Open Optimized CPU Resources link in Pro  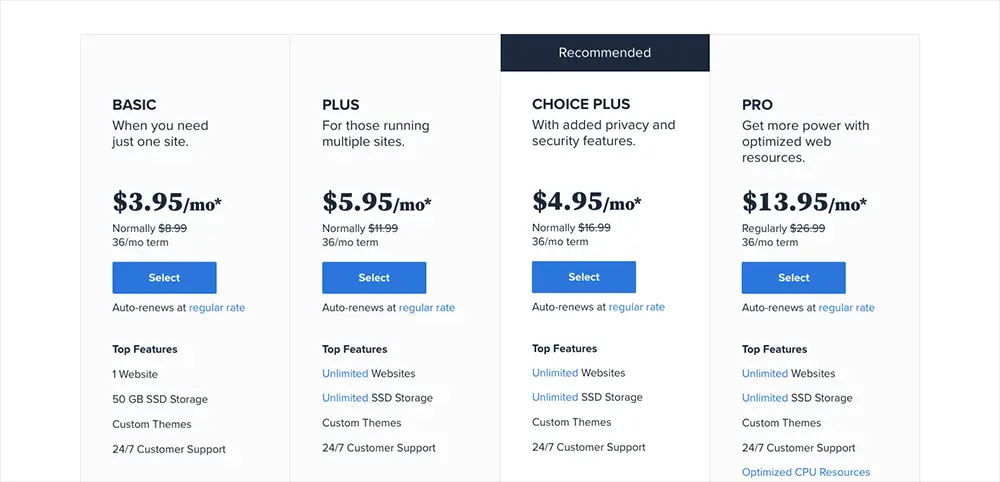pos(805,472)
